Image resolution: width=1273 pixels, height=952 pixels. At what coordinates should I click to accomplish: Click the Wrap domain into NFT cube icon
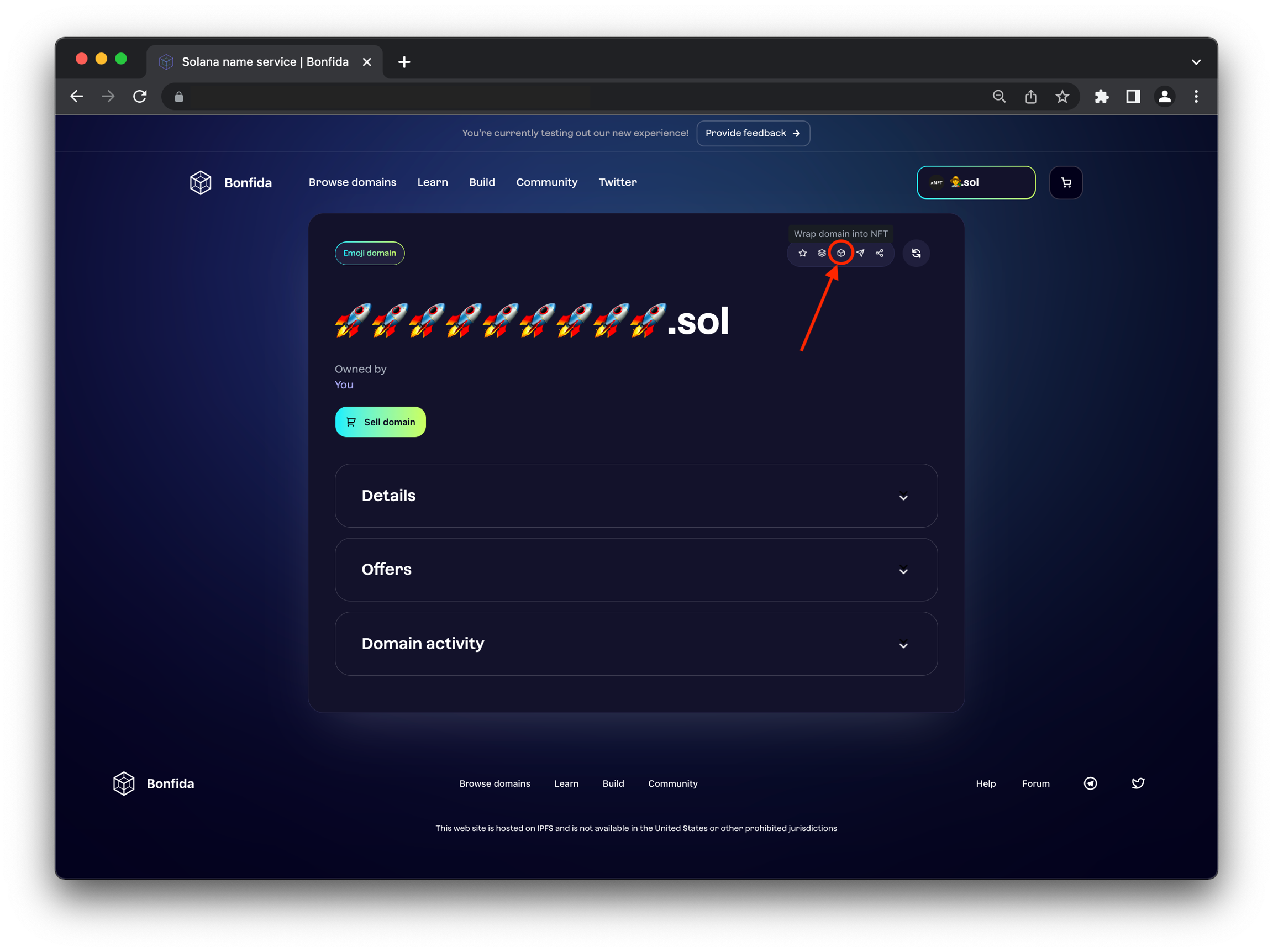click(841, 253)
